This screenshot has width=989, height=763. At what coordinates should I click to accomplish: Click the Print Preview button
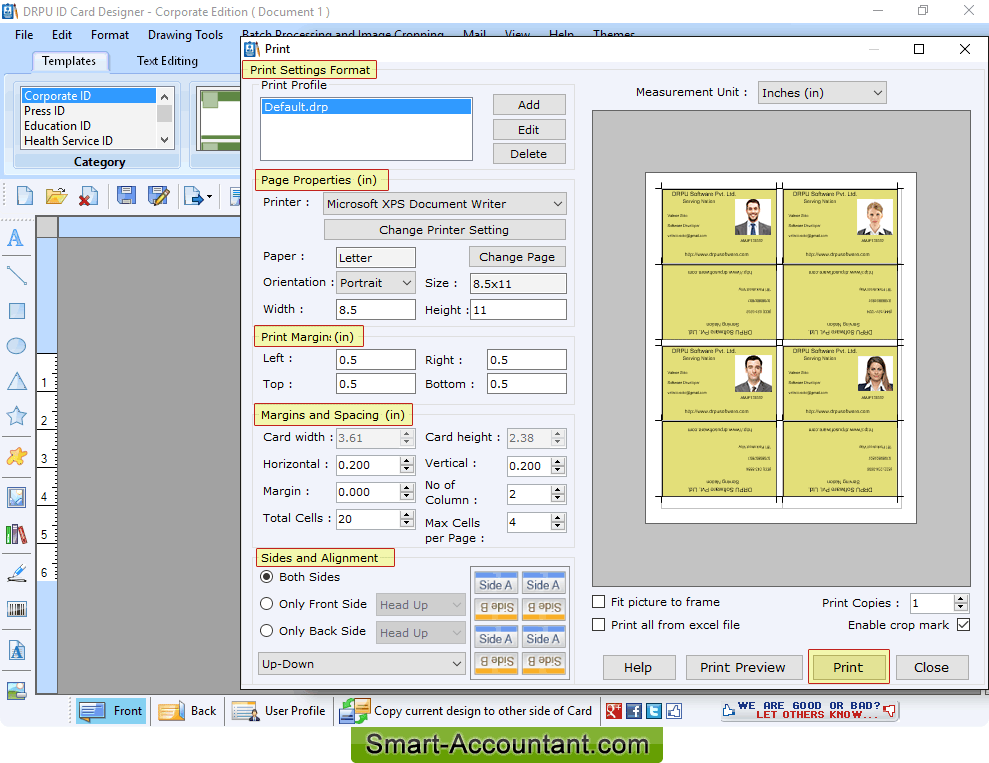[x=743, y=667]
